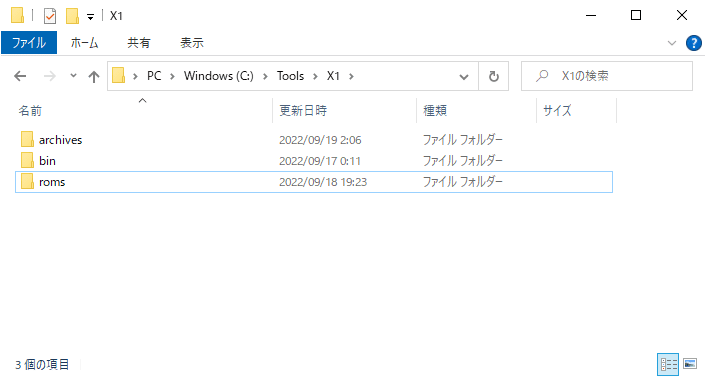The width and height of the screenshot is (706, 377).
Task: Click the search magnifier icon
Action: click(x=542, y=76)
